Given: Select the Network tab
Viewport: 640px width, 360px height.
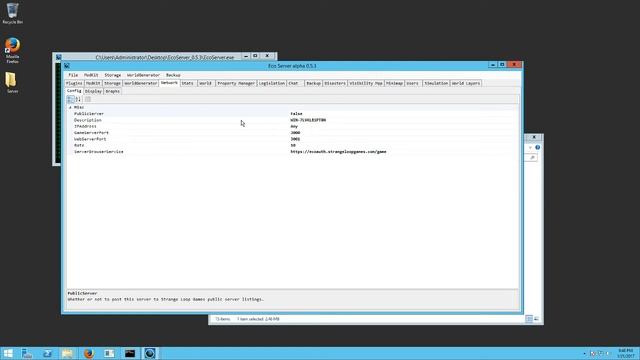Looking at the screenshot, I should tap(169, 83).
